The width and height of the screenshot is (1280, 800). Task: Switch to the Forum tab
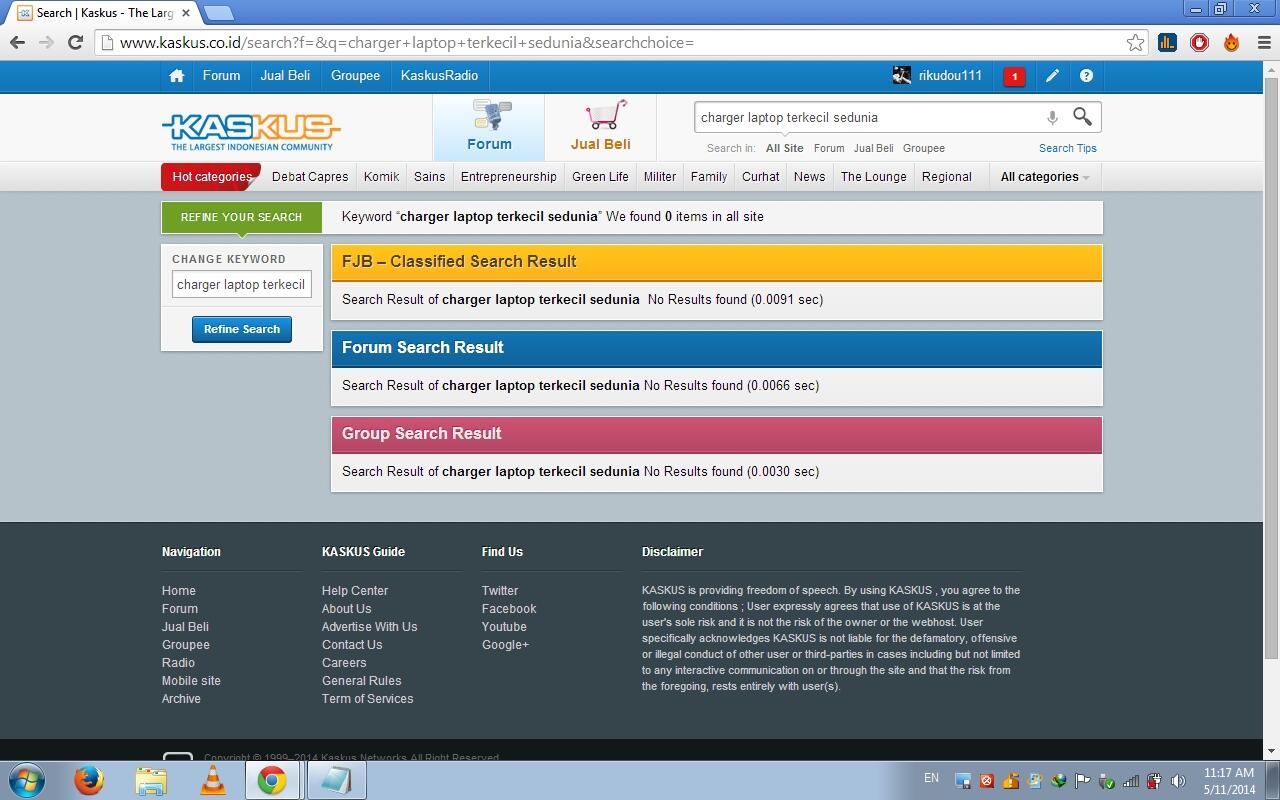(x=489, y=127)
